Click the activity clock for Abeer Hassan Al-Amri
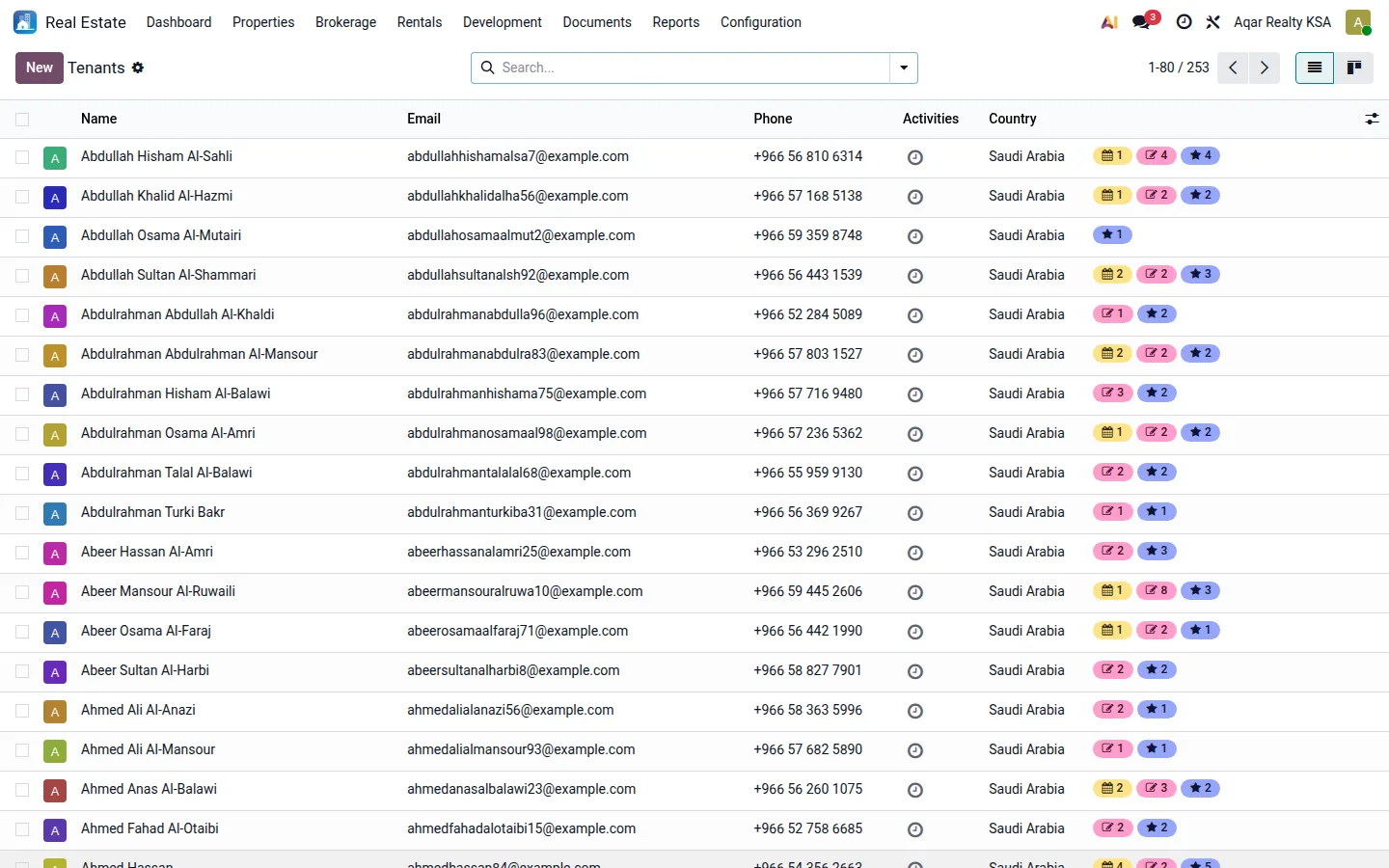The width and height of the screenshot is (1389, 868). (915, 553)
